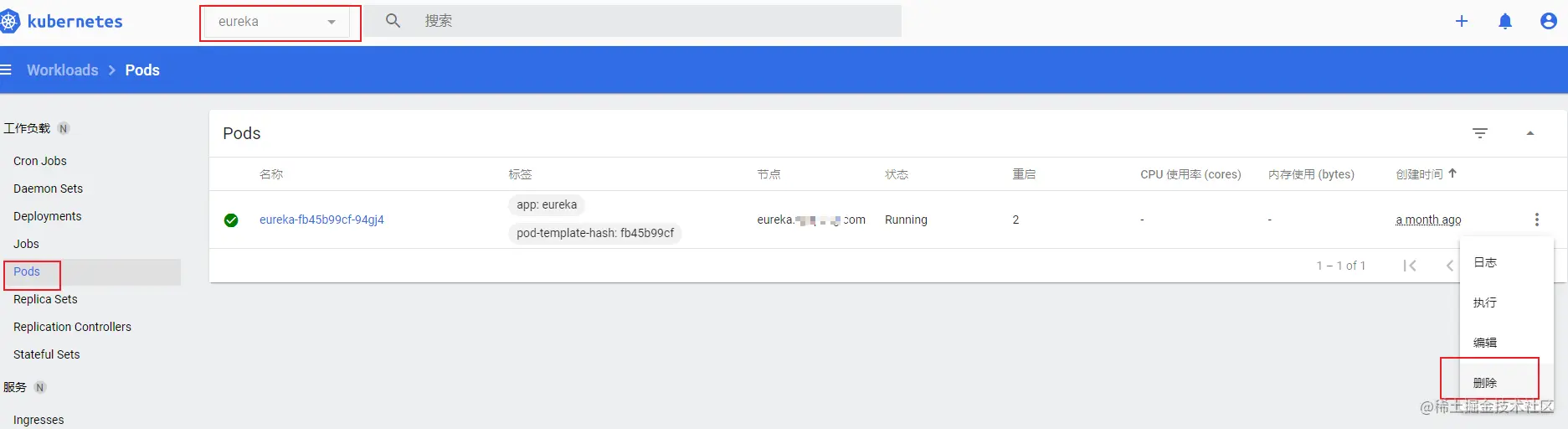1568x429 pixels.
Task: Open Jobs in sidebar
Action: click(x=26, y=244)
